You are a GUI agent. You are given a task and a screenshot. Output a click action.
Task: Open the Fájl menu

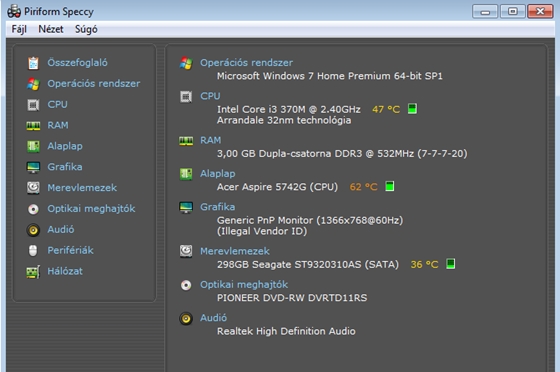pos(19,29)
